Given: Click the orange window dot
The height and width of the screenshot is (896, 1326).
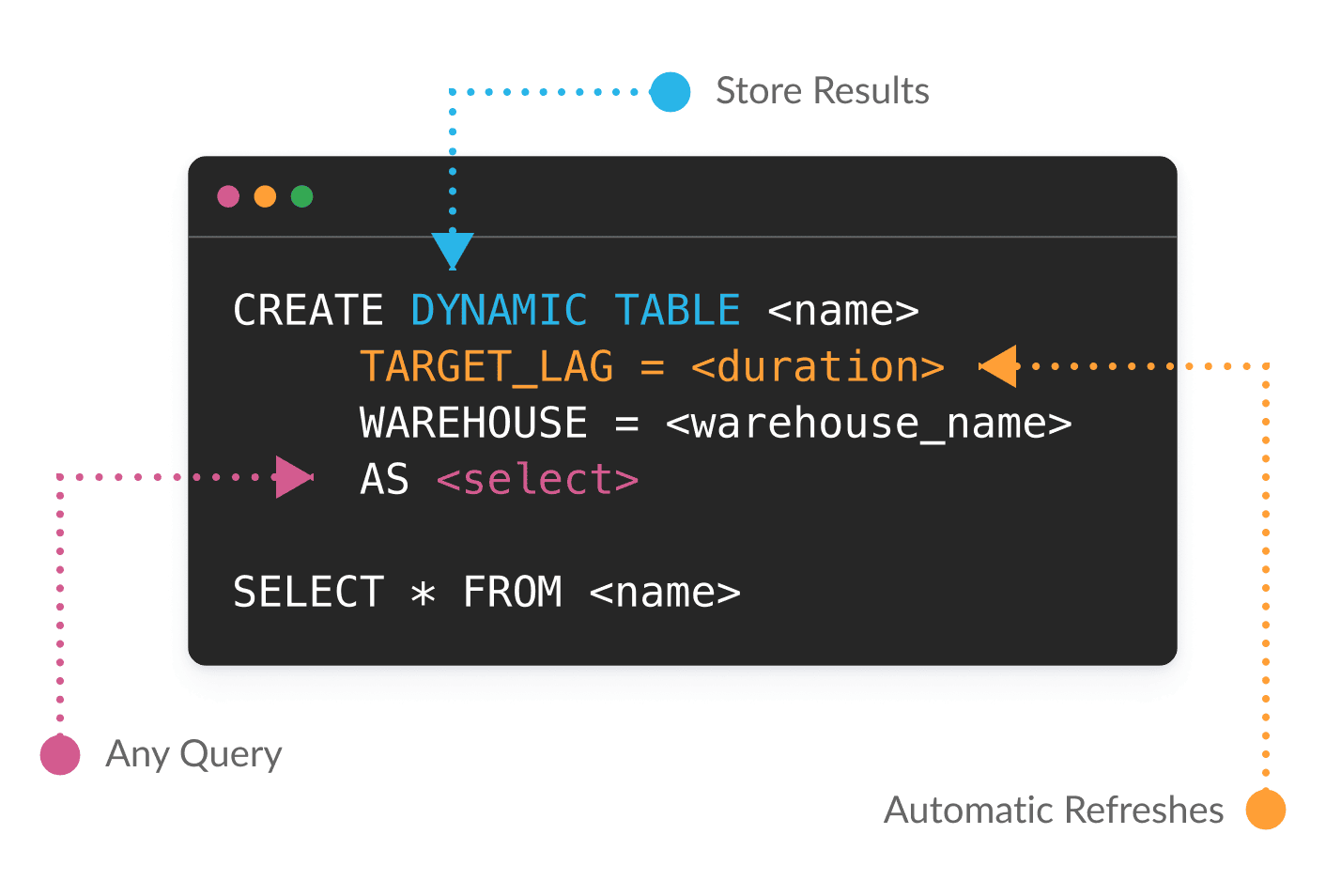Looking at the screenshot, I should (x=265, y=196).
